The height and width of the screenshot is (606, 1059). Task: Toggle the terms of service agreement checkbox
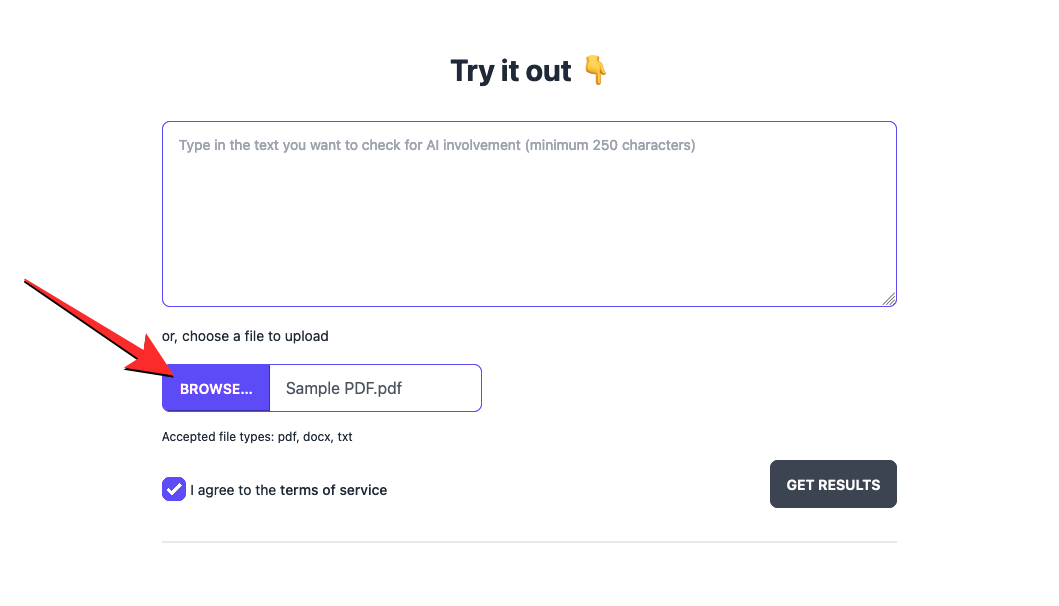click(x=174, y=490)
